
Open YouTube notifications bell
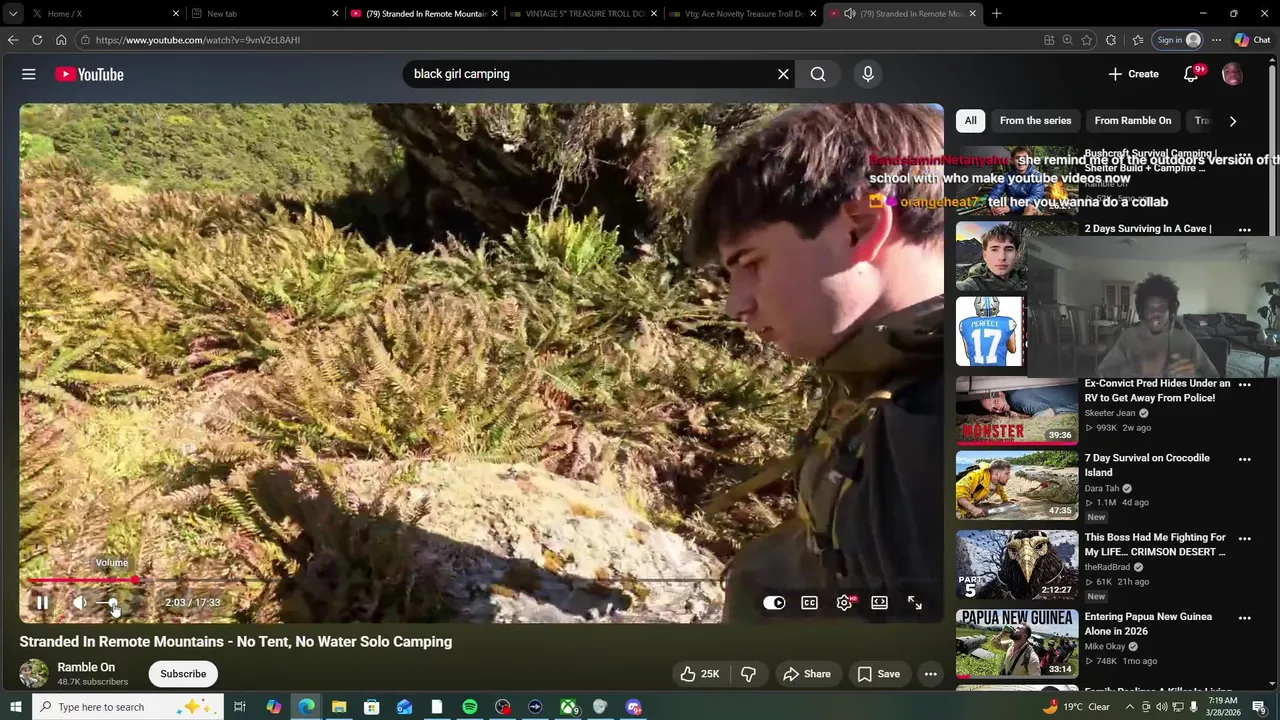1191,74
